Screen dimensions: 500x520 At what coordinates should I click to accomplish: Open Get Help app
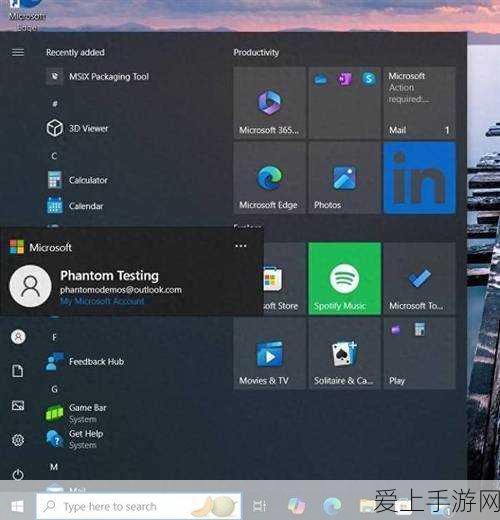(75, 439)
